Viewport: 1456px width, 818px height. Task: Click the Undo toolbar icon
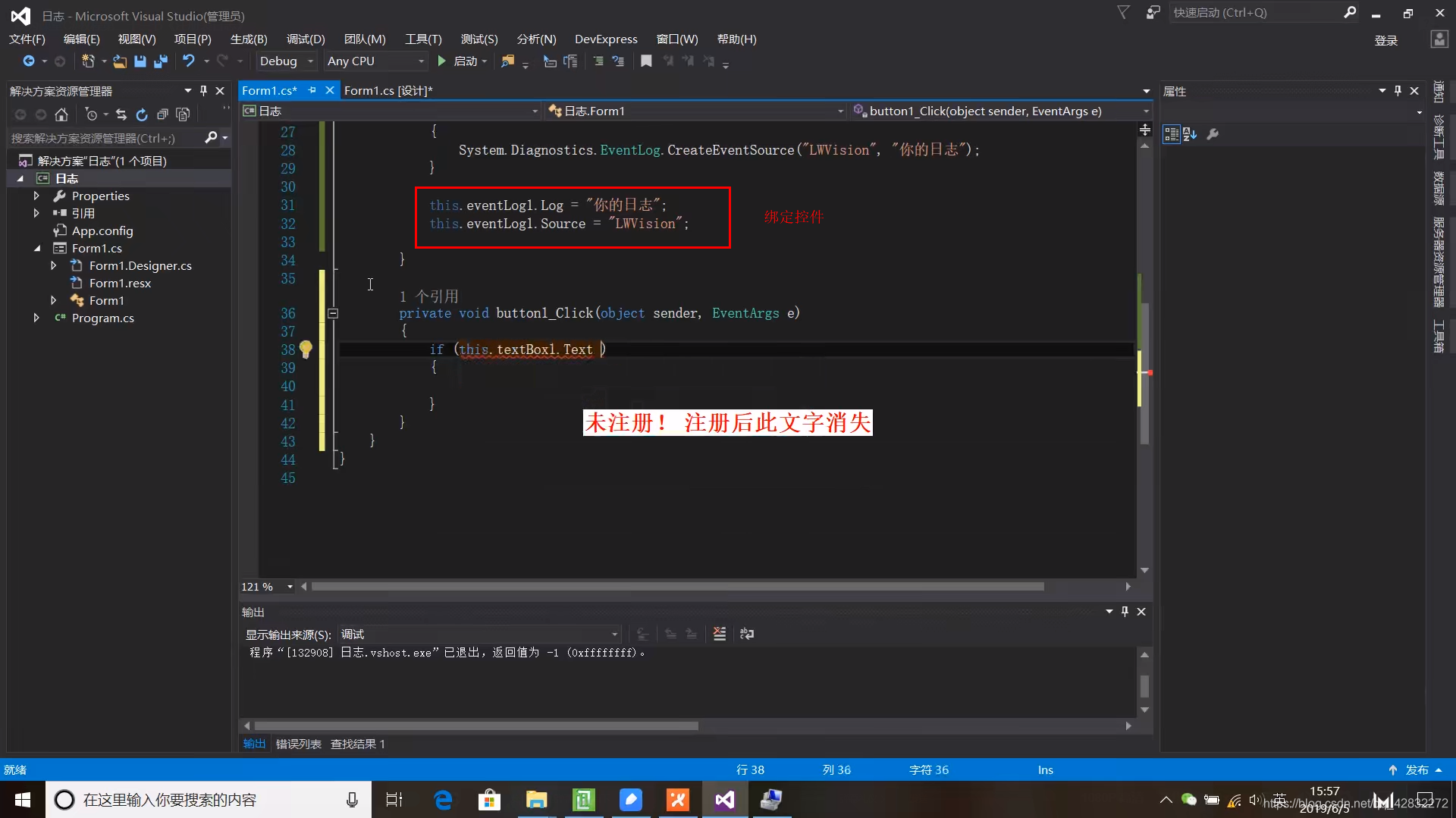(188, 61)
